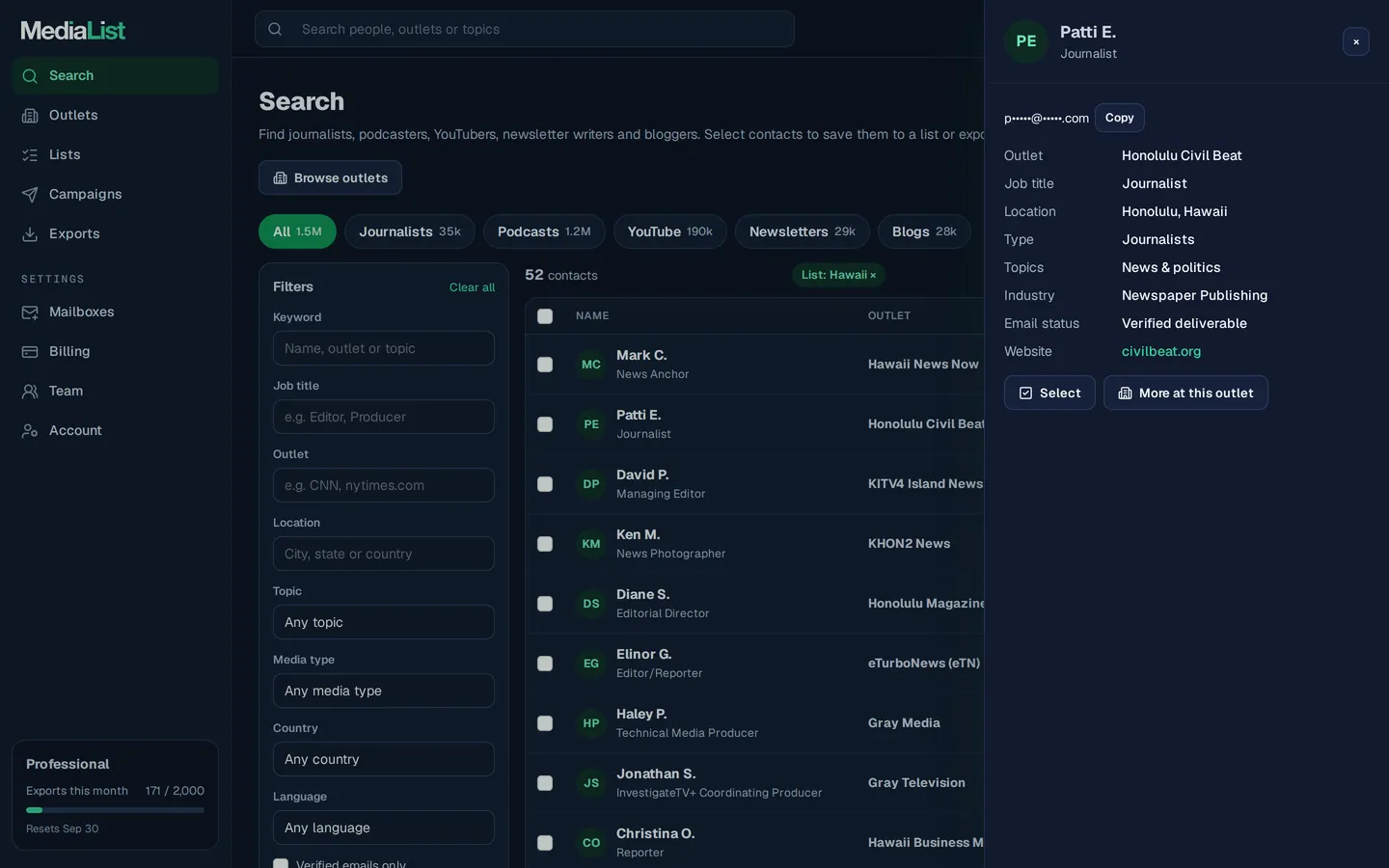Click the Browse outlets button
The width and height of the screenshot is (1389, 868).
pos(330,177)
